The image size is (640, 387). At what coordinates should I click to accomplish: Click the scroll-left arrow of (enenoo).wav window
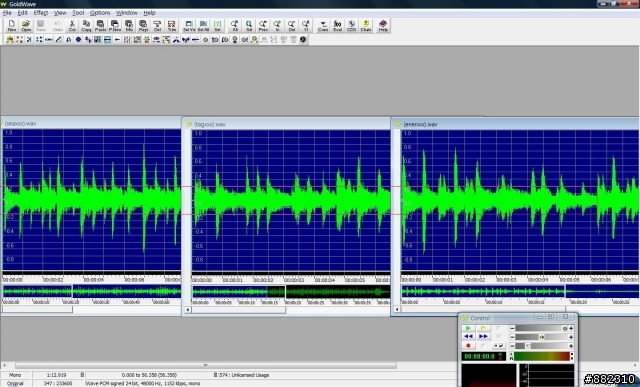(x=397, y=309)
